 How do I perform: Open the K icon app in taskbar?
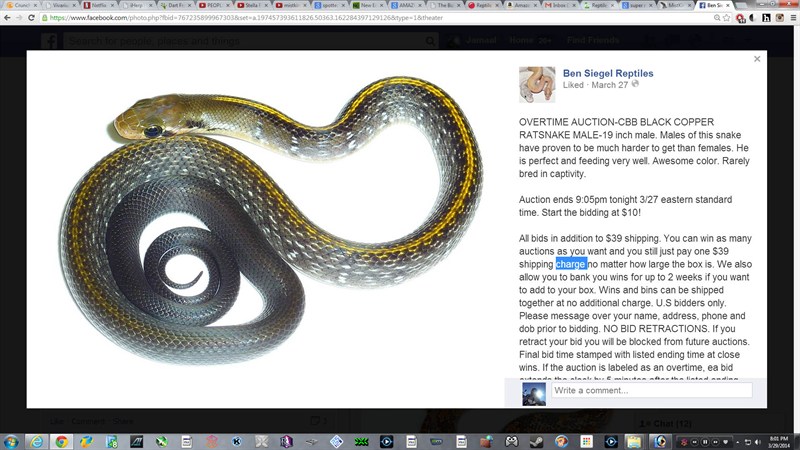(x=236, y=442)
